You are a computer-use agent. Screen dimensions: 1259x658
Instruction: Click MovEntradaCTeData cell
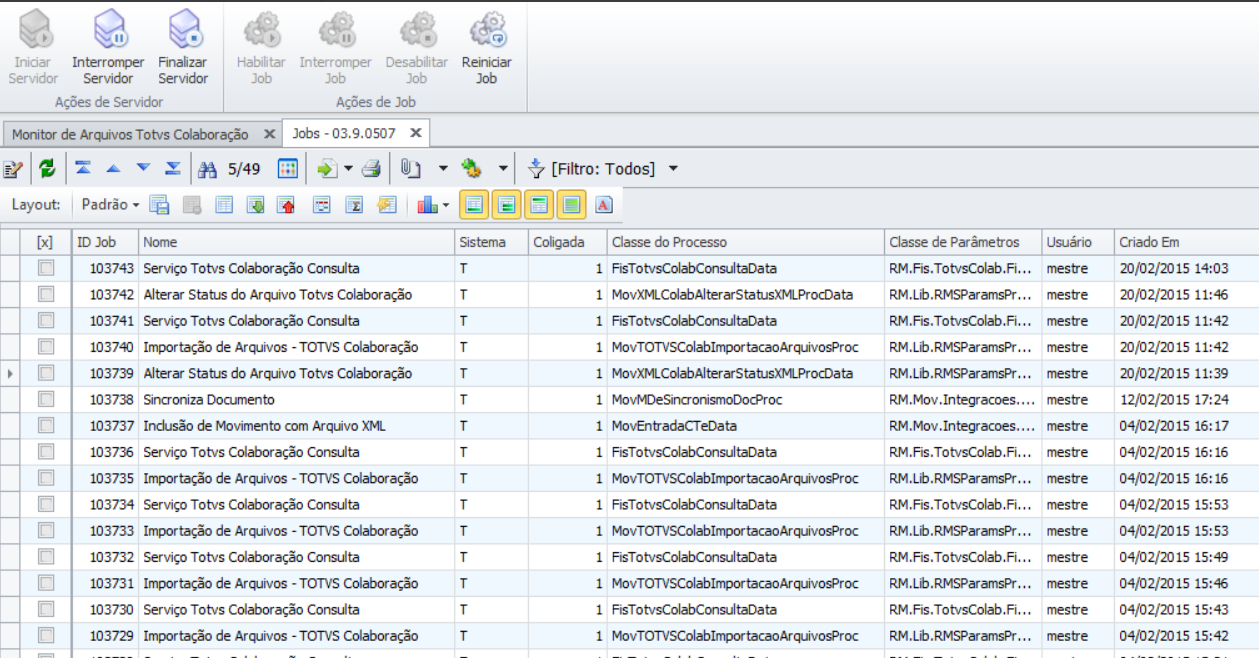point(745,426)
